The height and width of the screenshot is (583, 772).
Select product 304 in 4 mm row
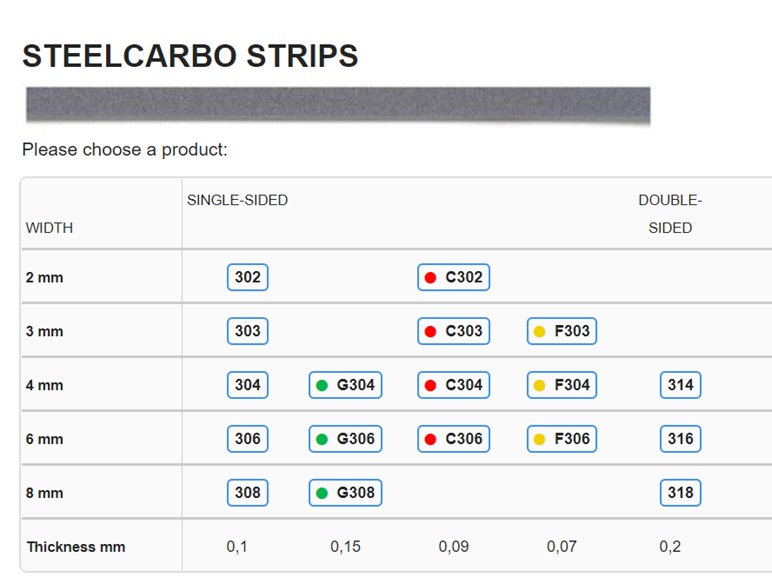point(248,385)
